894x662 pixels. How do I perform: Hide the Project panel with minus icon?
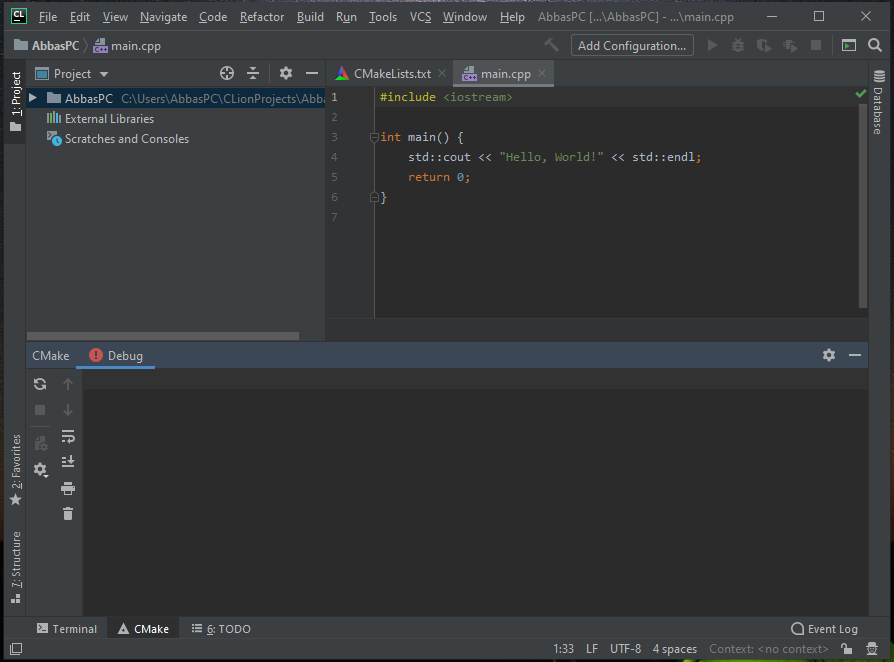(311, 73)
